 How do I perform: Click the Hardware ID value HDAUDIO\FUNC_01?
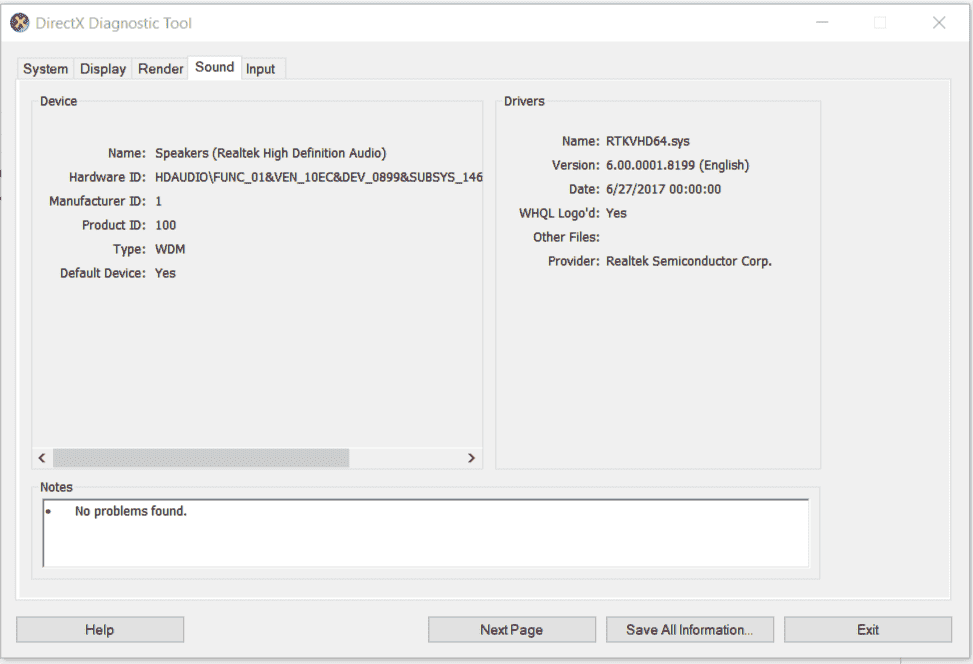pyautogui.click(x=318, y=177)
